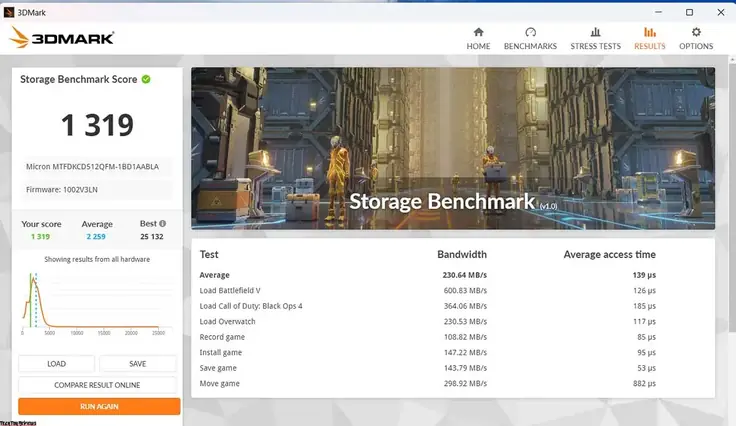Maximize the 3DMark window
This screenshot has width=736, height=426.
tap(690, 12)
